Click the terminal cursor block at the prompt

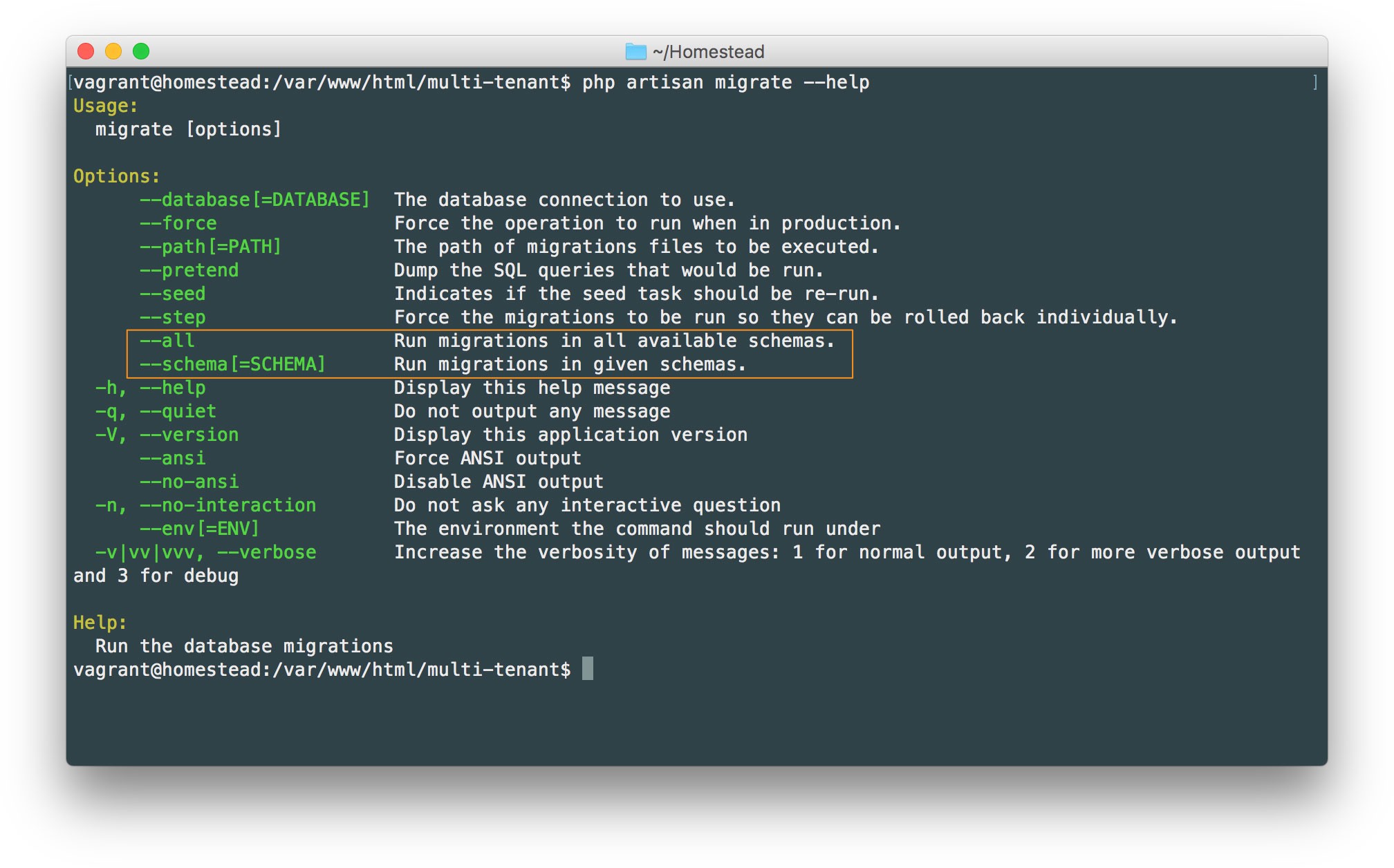point(588,669)
